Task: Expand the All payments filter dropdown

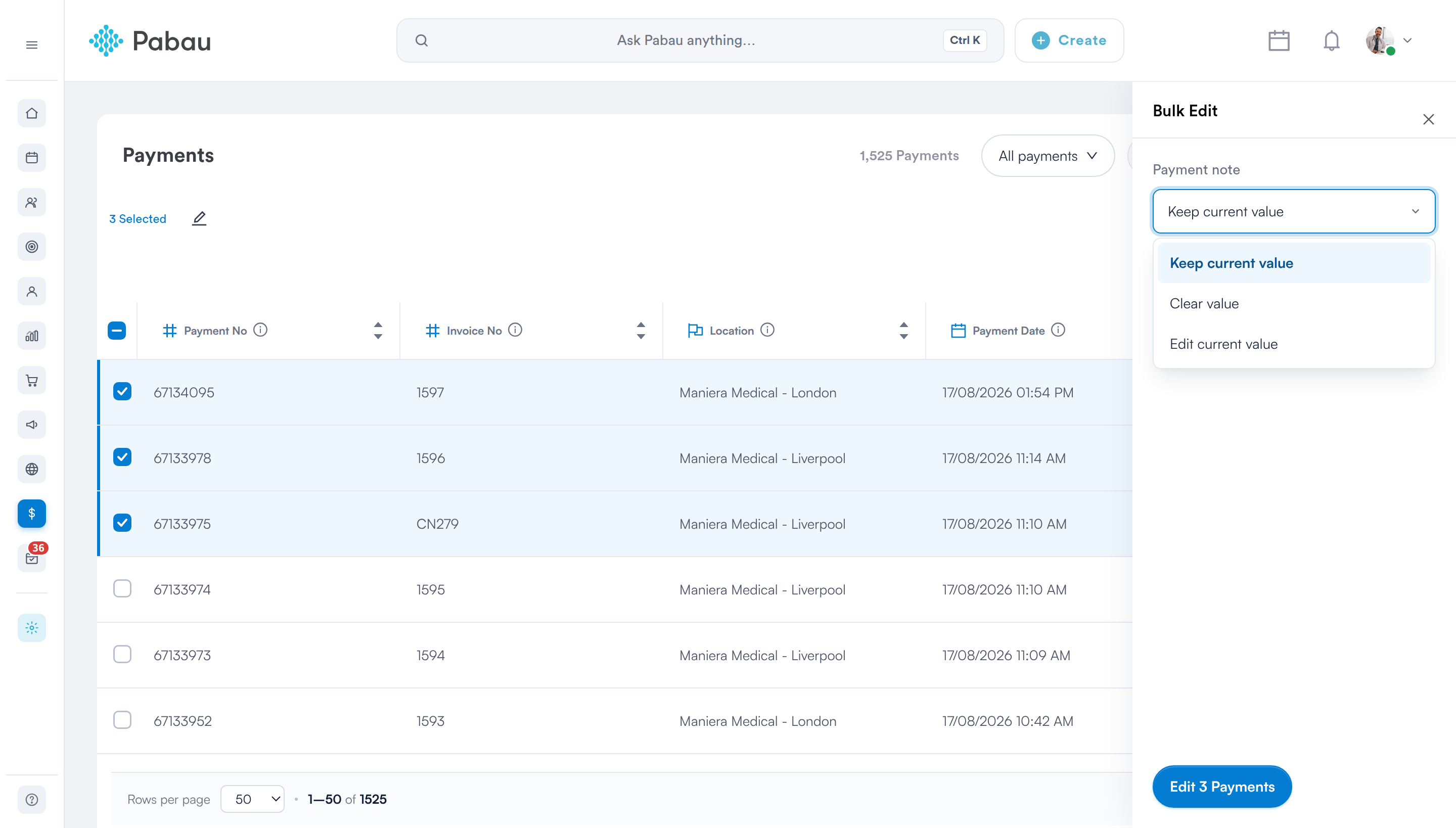Action: point(1048,156)
